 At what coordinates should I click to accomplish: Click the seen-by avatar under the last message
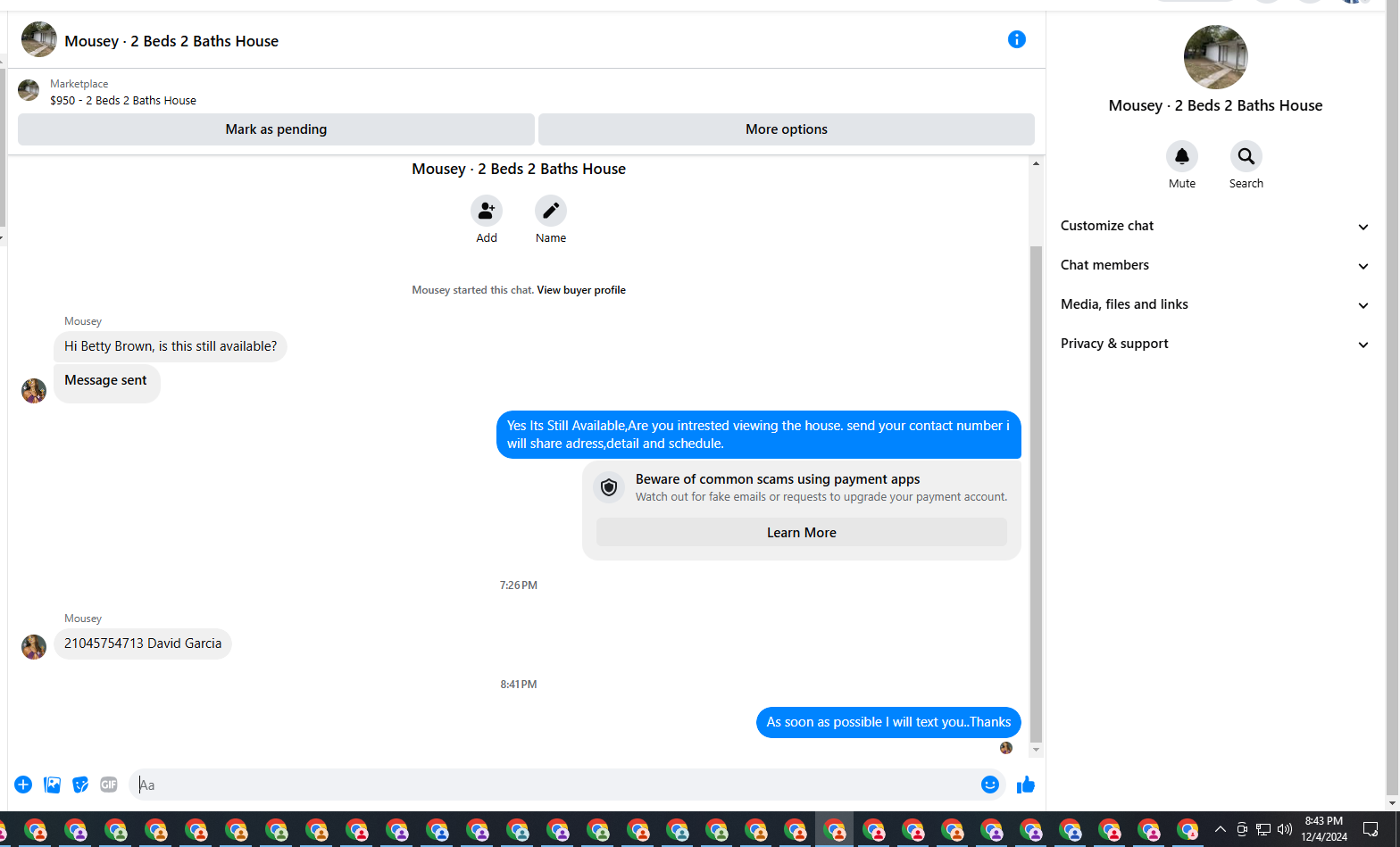pyautogui.click(x=1006, y=748)
